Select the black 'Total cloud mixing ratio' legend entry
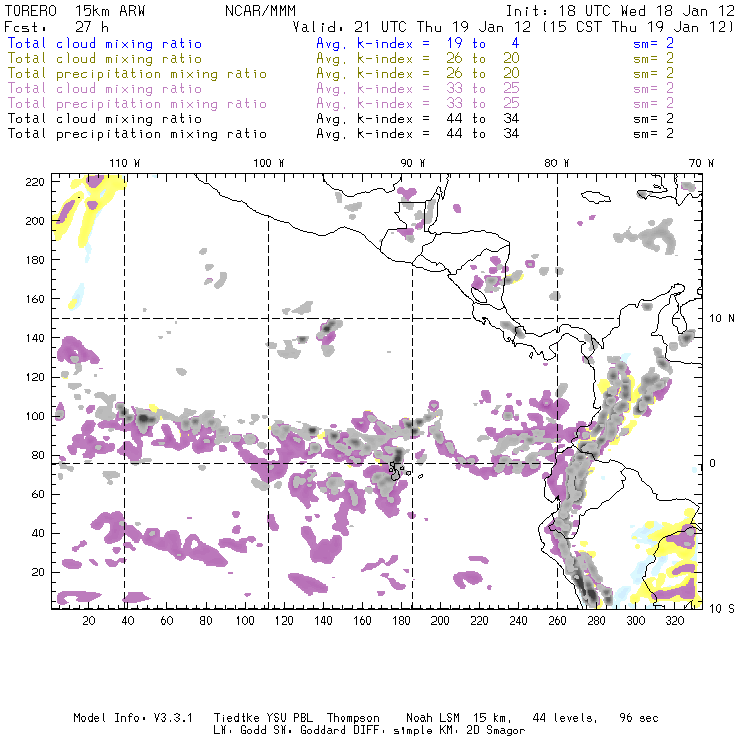The width and height of the screenshot is (740, 740). tap(105, 118)
